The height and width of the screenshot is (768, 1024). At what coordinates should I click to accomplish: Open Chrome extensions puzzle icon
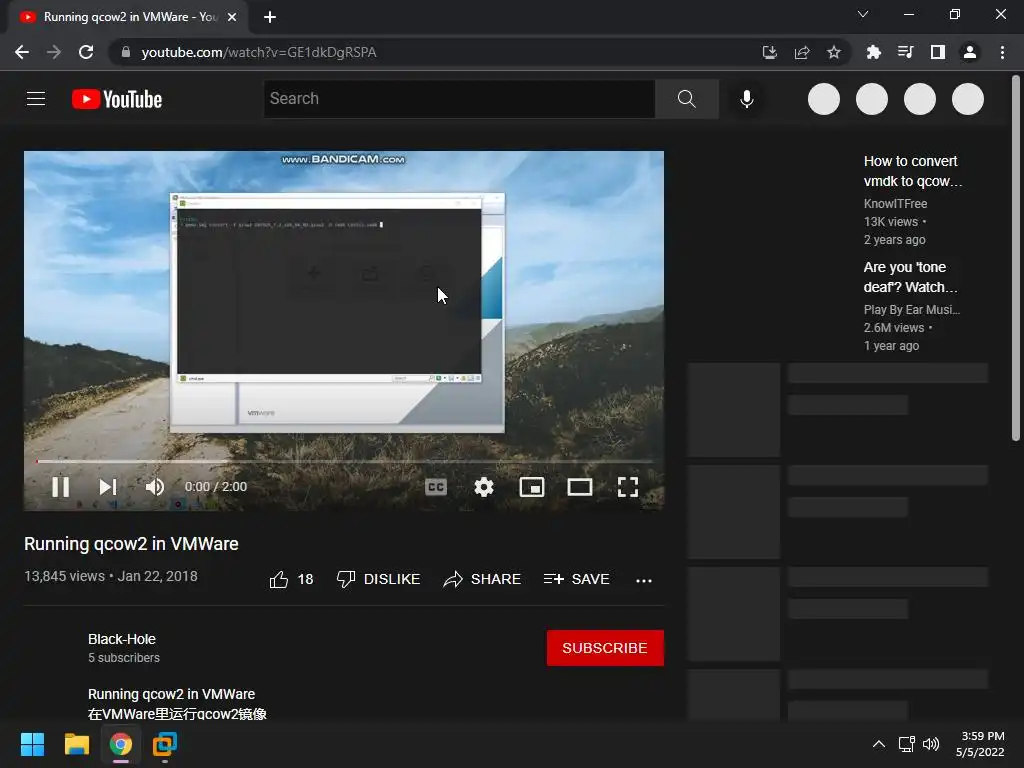(x=873, y=52)
